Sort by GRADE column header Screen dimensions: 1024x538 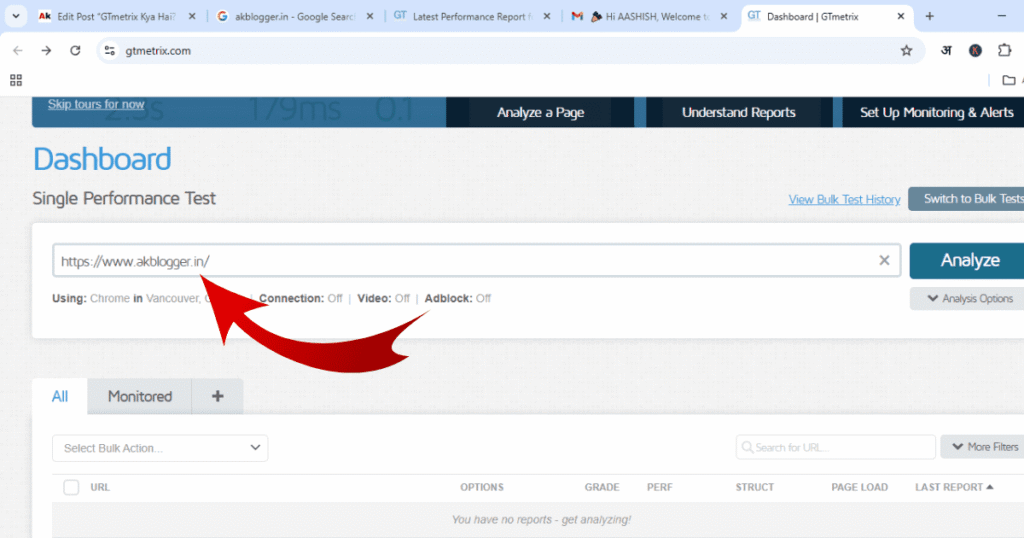[x=601, y=487]
